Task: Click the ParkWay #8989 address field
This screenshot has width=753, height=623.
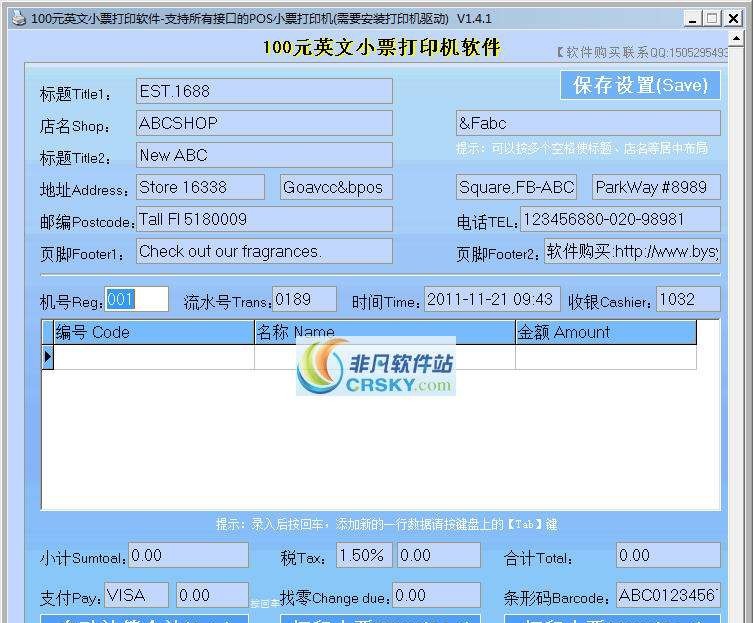Action: 655,187
